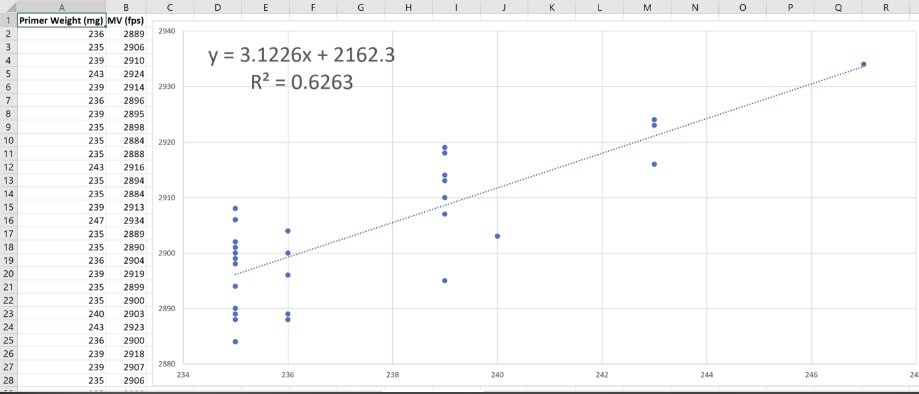Image resolution: width=919 pixels, height=394 pixels.
Task: Click the R² = 0.6263 label
Action: pos(301,83)
